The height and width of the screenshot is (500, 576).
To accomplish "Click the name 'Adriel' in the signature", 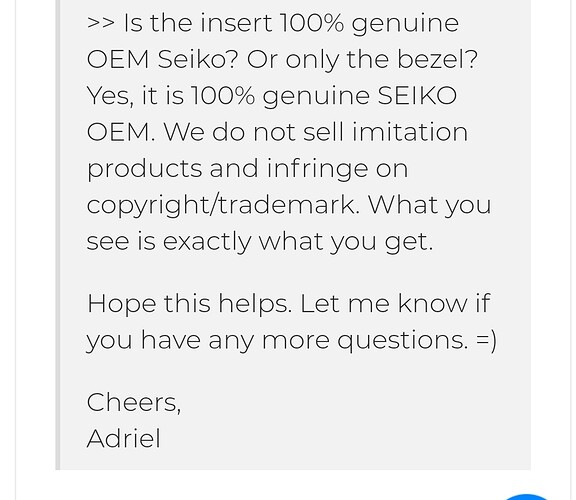I will pos(123,439).
